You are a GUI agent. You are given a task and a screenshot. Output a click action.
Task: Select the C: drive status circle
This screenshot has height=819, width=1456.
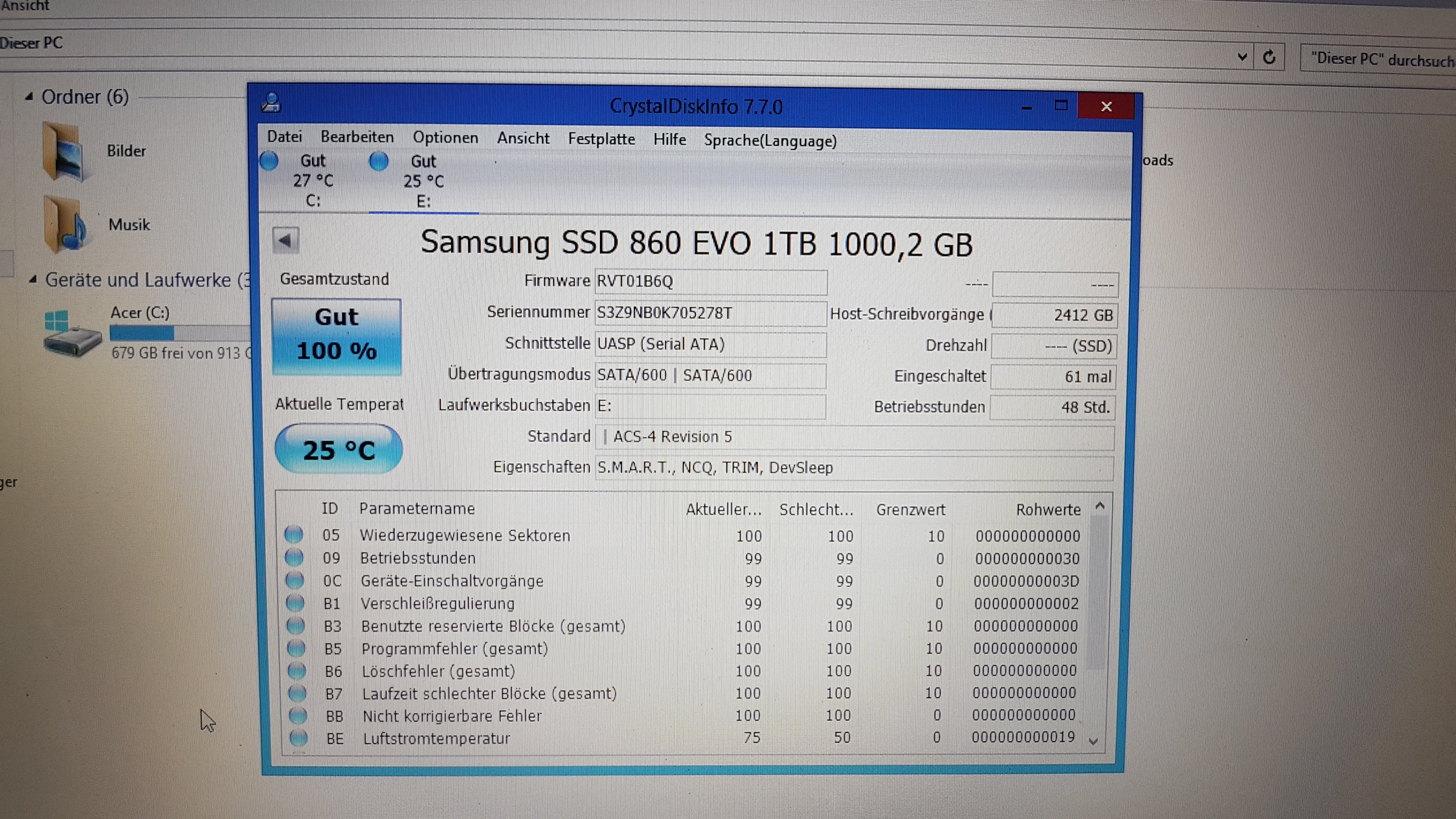270,161
